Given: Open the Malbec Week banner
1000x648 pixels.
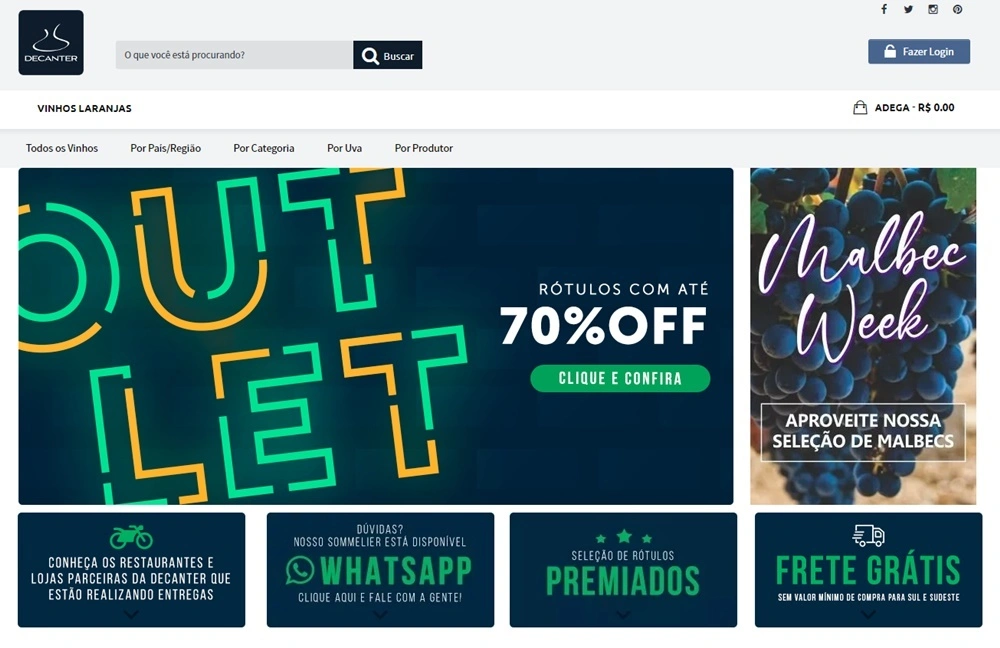Looking at the screenshot, I should (863, 336).
